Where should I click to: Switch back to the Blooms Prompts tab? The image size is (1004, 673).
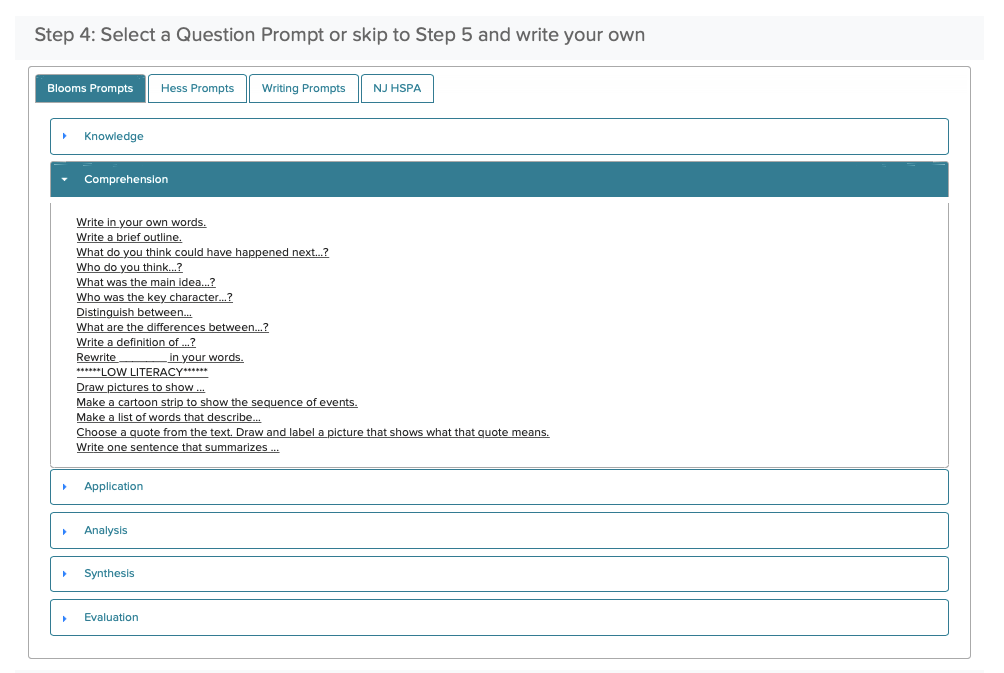pyautogui.click(x=90, y=88)
